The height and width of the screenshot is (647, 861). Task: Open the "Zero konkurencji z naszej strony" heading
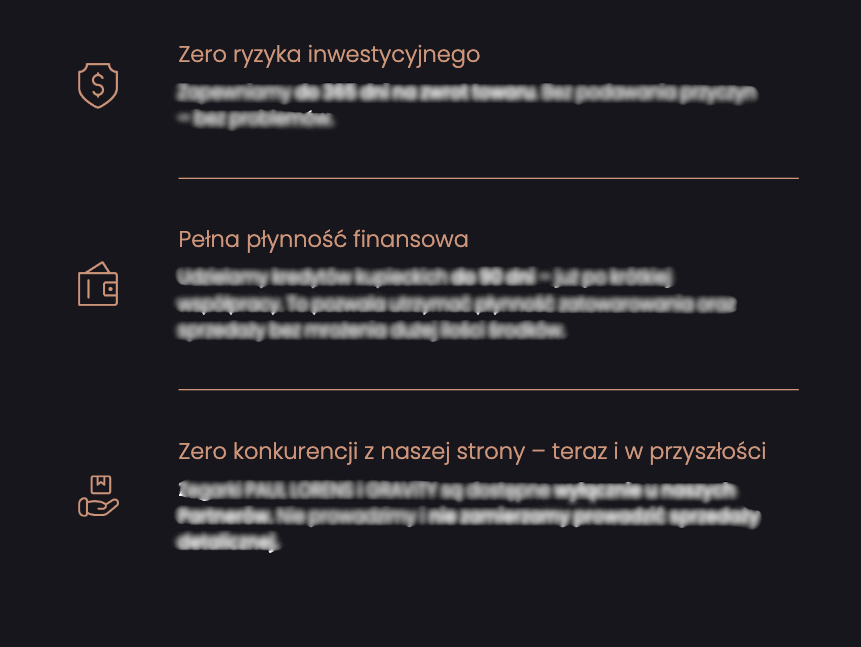point(472,452)
